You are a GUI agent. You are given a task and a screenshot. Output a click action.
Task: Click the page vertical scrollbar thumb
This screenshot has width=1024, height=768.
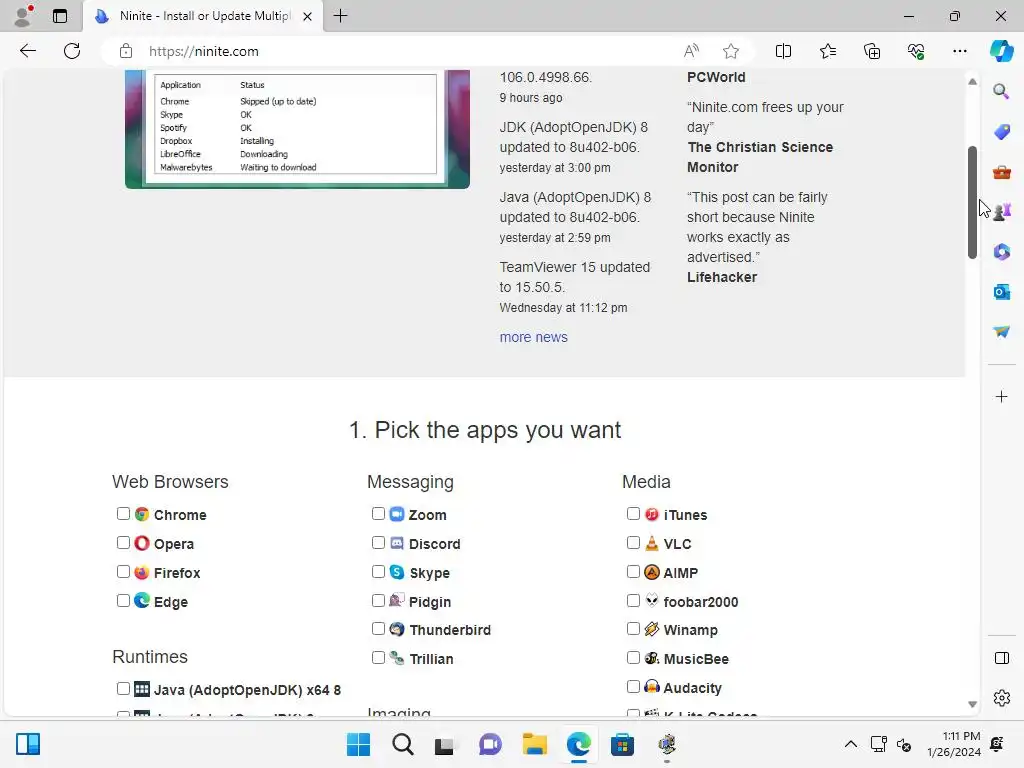click(972, 202)
